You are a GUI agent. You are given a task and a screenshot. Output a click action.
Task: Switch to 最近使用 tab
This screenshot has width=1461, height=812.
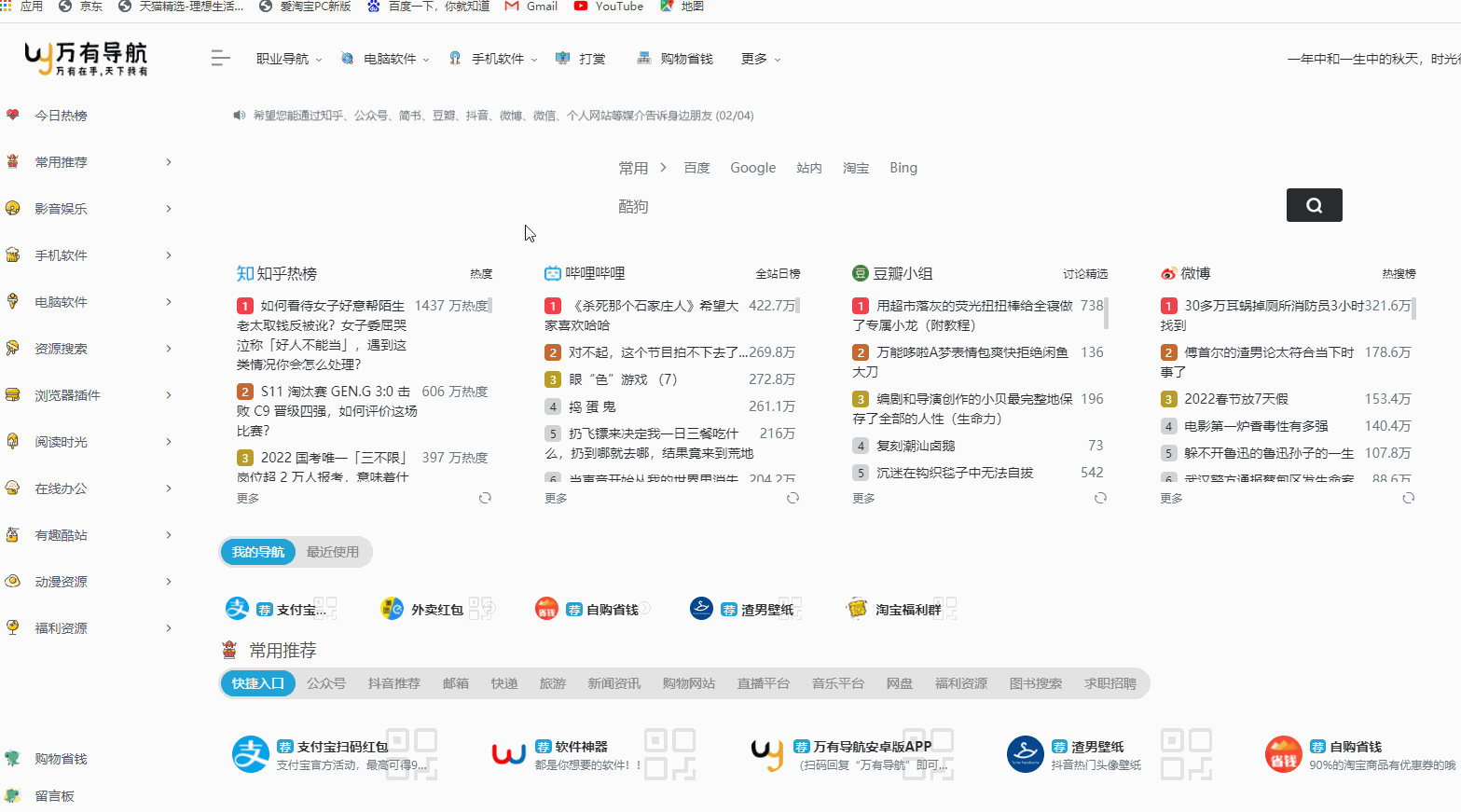(333, 552)
